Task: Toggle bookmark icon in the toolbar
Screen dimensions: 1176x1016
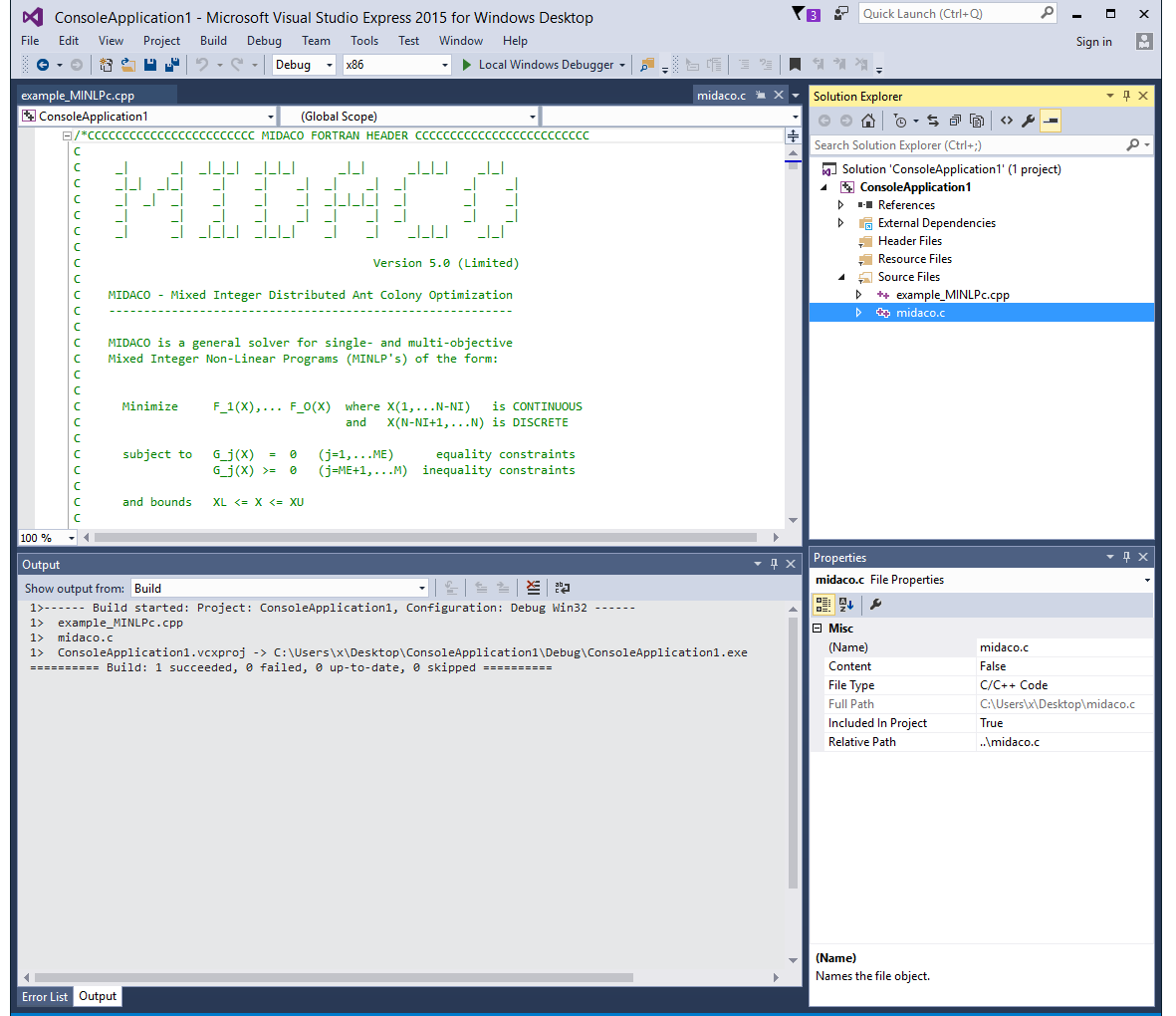Action: pyautogui.click(x=795, y=65)
